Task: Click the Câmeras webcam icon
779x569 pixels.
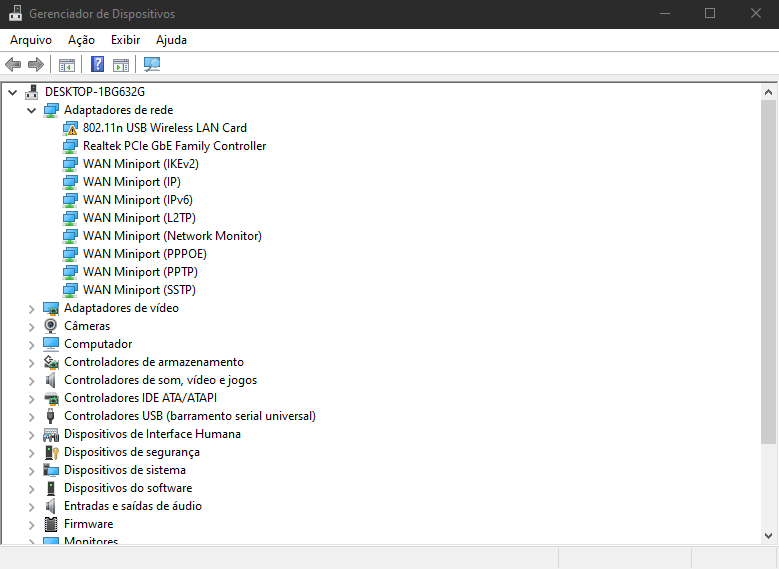Action: coord(51,326)
